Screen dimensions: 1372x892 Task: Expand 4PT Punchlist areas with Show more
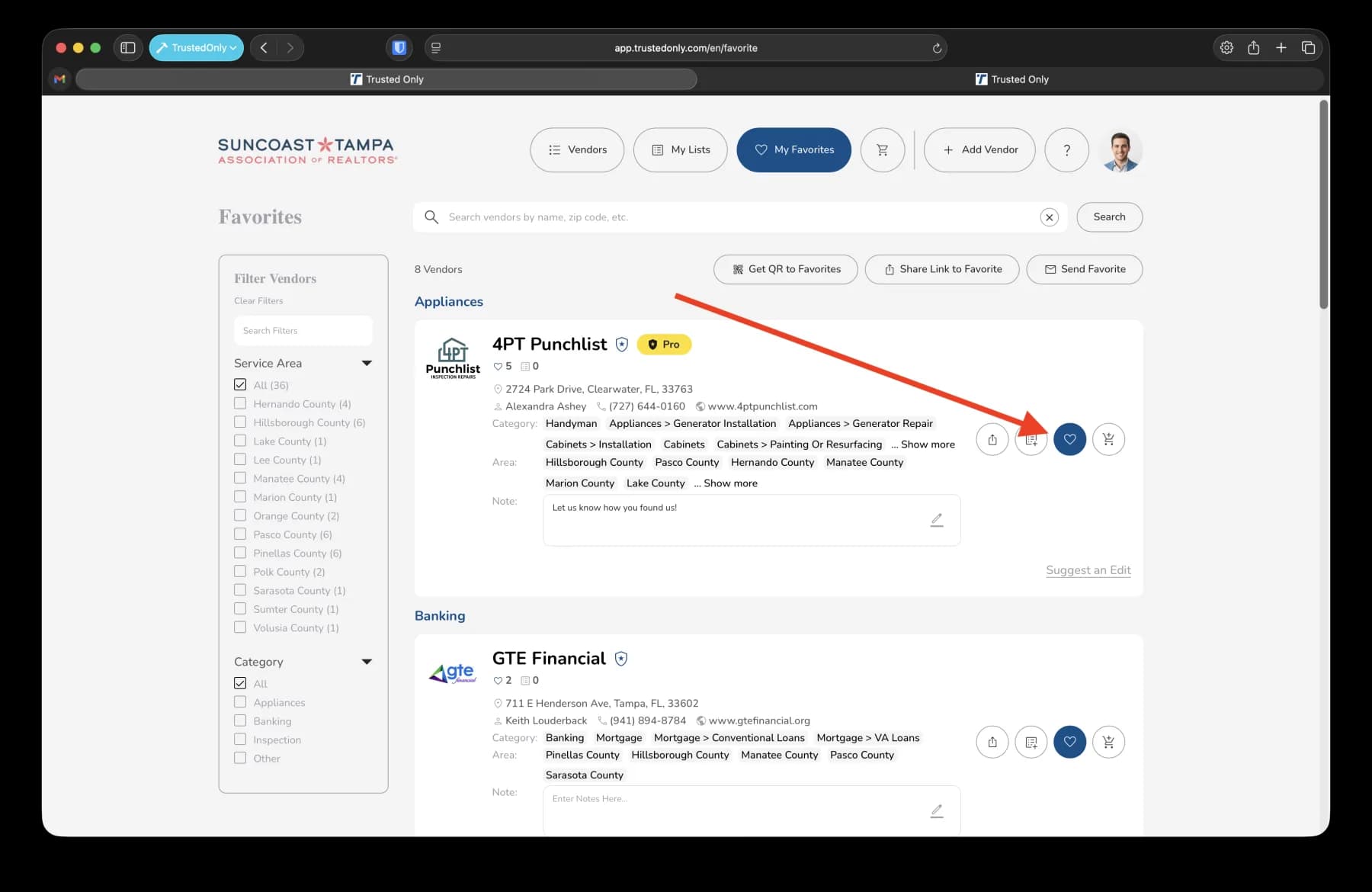tap(730, 483)
